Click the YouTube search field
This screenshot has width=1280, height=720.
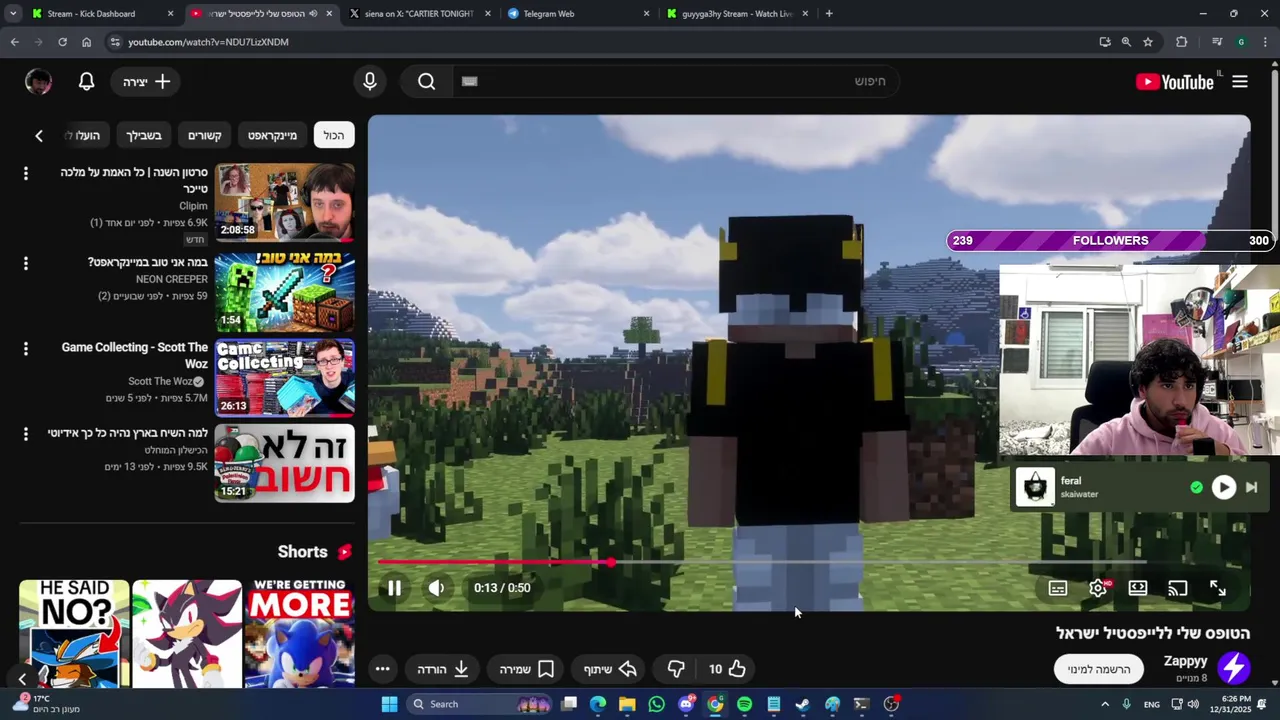pyautogui.click(x=675, y=81)
